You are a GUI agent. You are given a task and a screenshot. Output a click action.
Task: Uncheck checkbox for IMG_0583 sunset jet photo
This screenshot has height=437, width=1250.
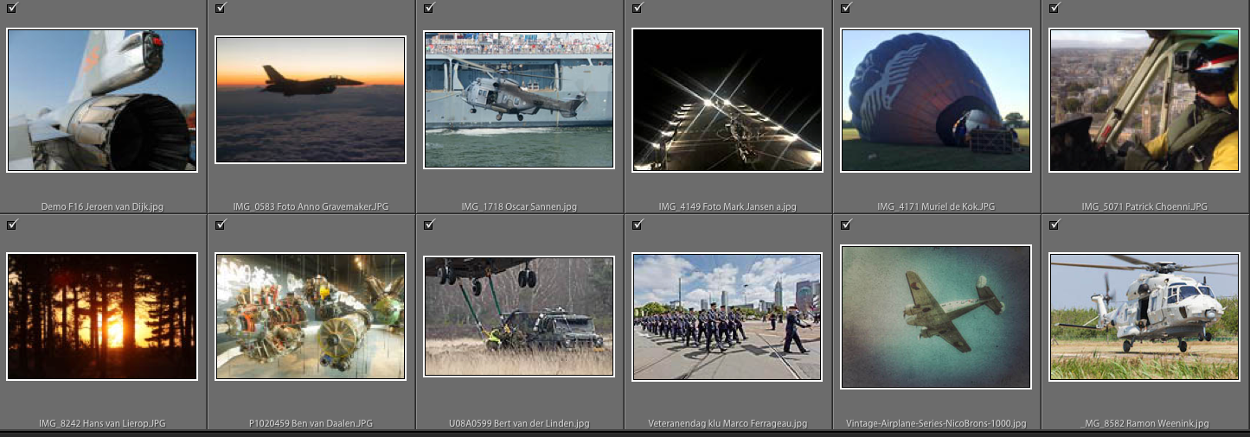220,8
